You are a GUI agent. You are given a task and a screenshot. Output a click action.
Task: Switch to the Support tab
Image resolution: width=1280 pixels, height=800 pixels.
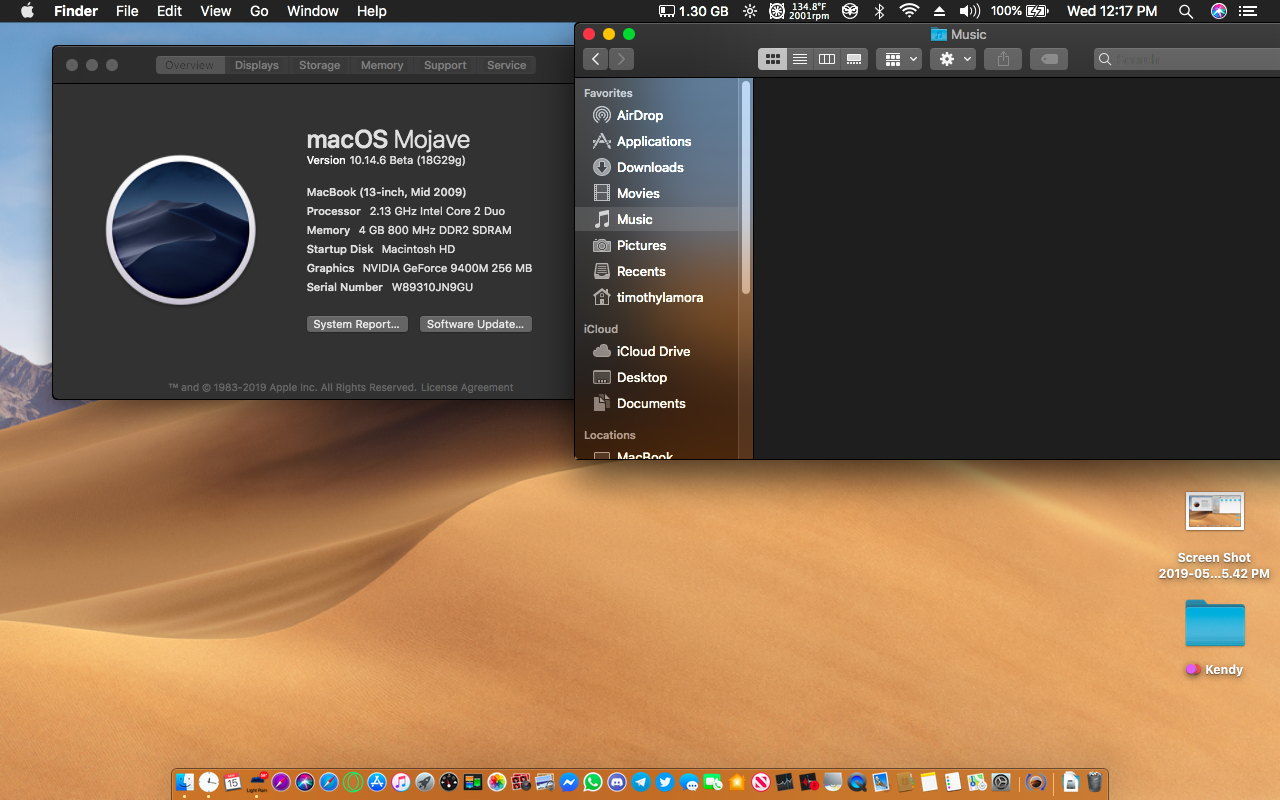(x=445, y=65)
